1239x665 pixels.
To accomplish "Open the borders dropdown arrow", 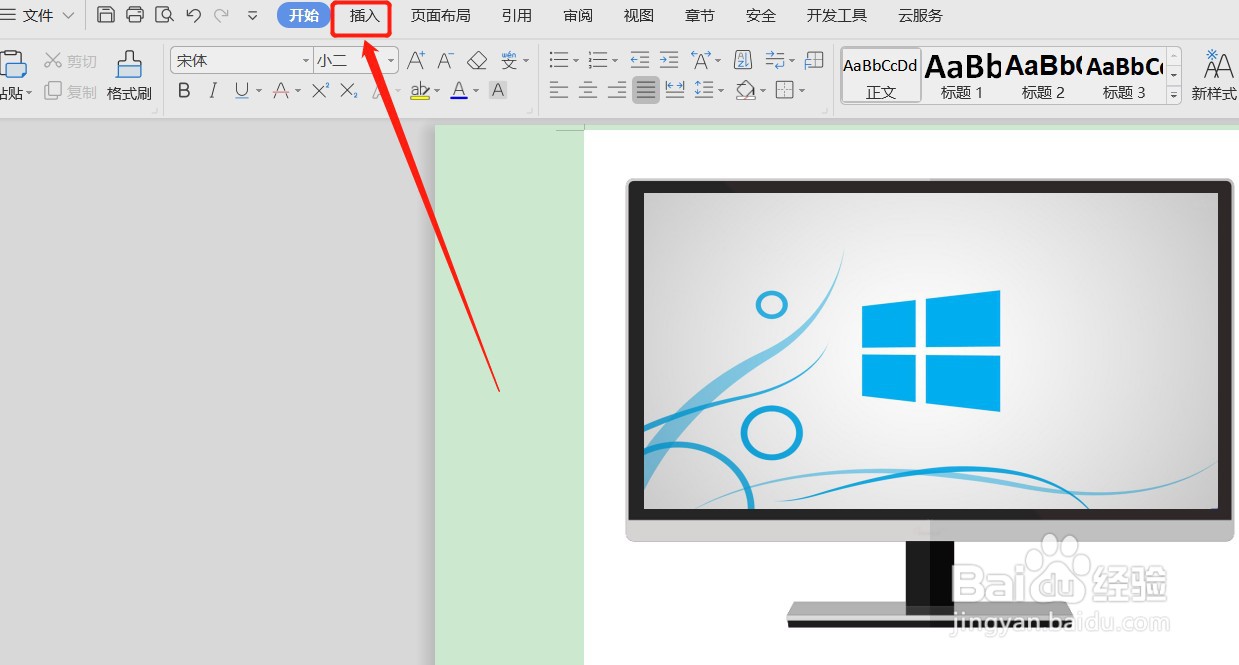I will (802, 91).
